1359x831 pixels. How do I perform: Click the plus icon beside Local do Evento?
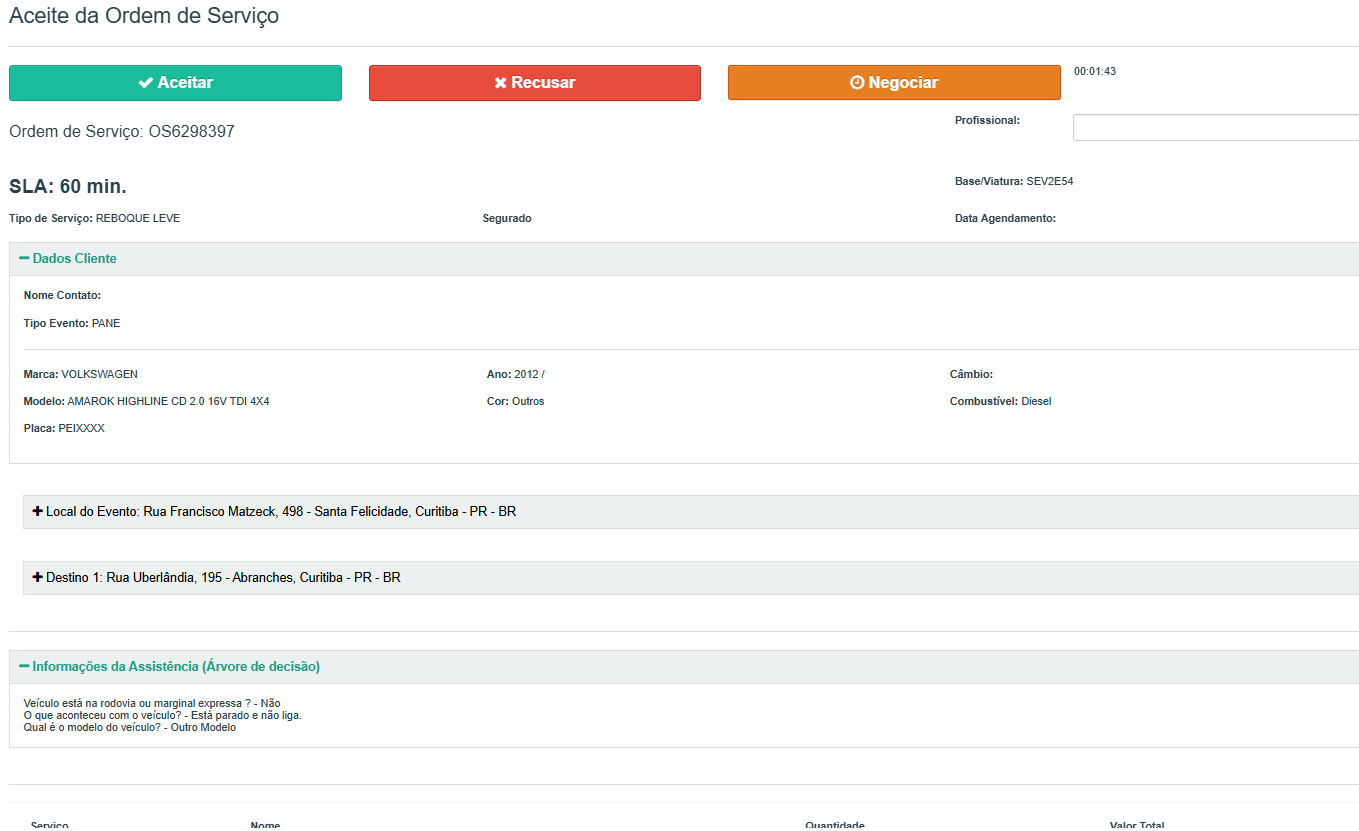pos(38,511)
